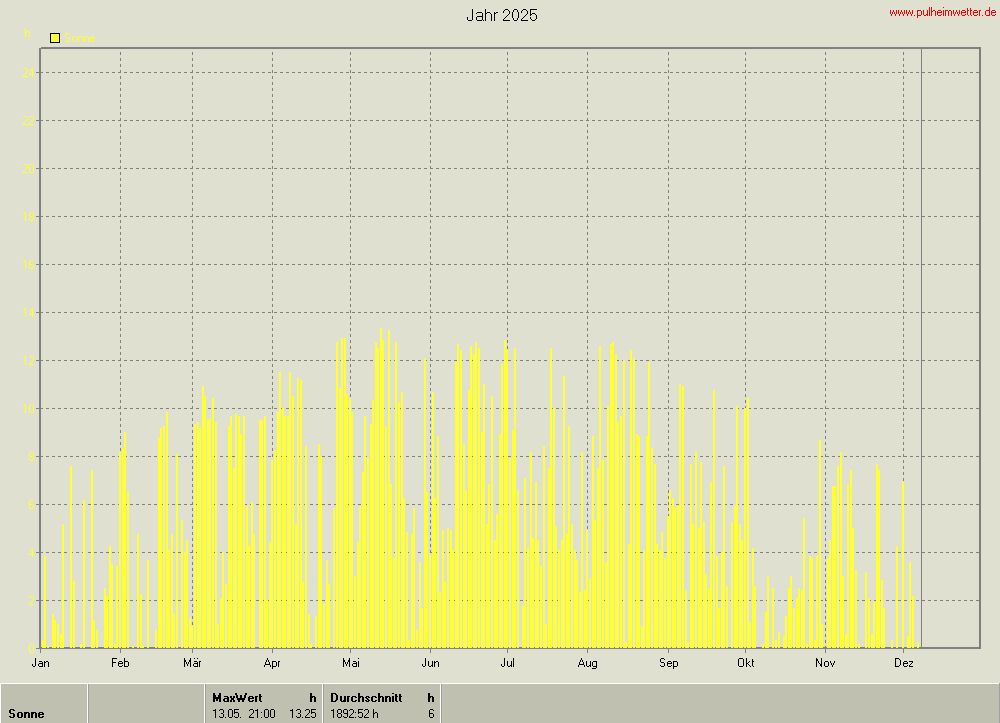Image resolution: width=1000 pixels, height=723 pixels.
Task: Click the Sonne legend label text
Action: pyautogui.click(x=83, y=39)
